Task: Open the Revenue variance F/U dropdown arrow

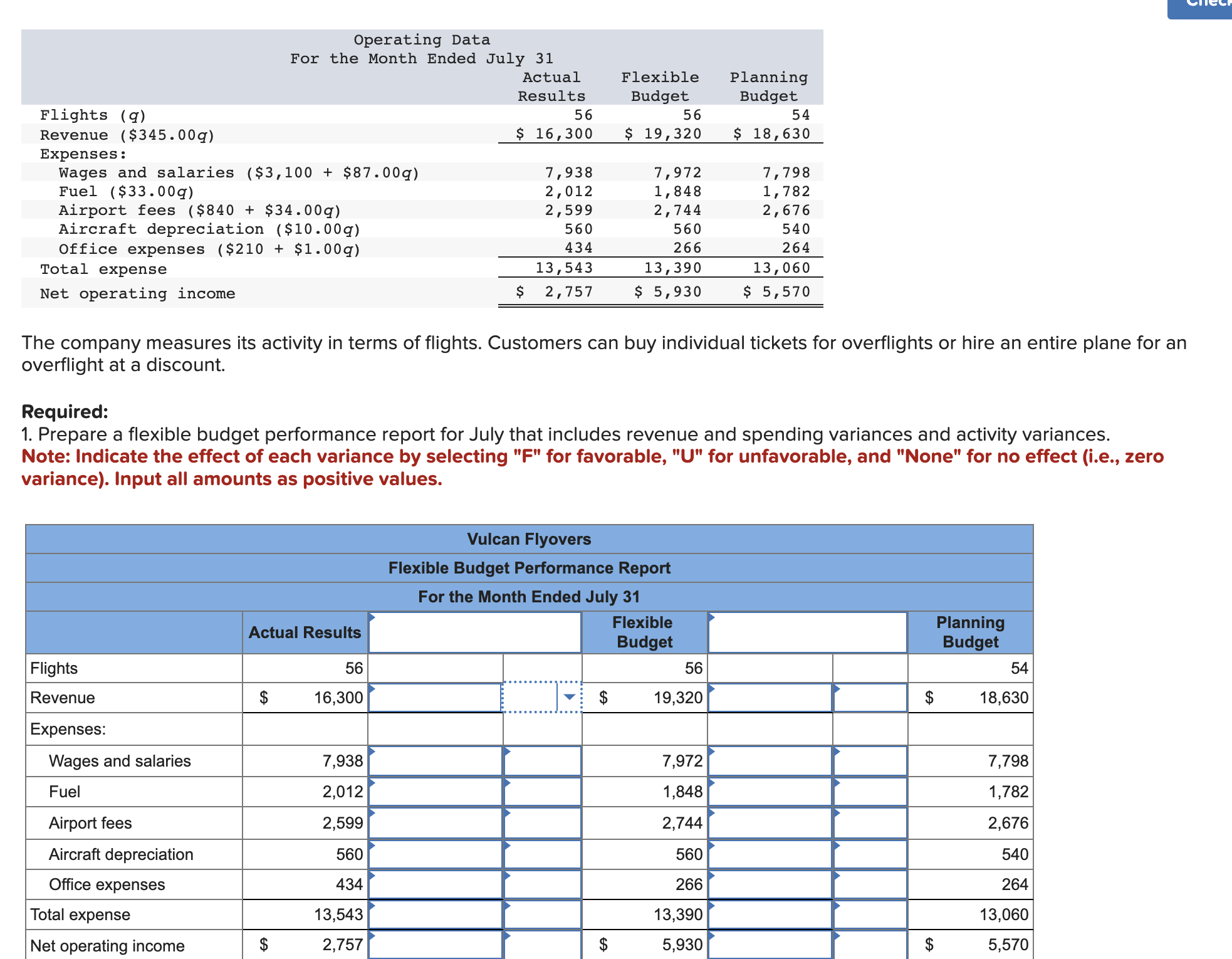Action: pos(570,697)
